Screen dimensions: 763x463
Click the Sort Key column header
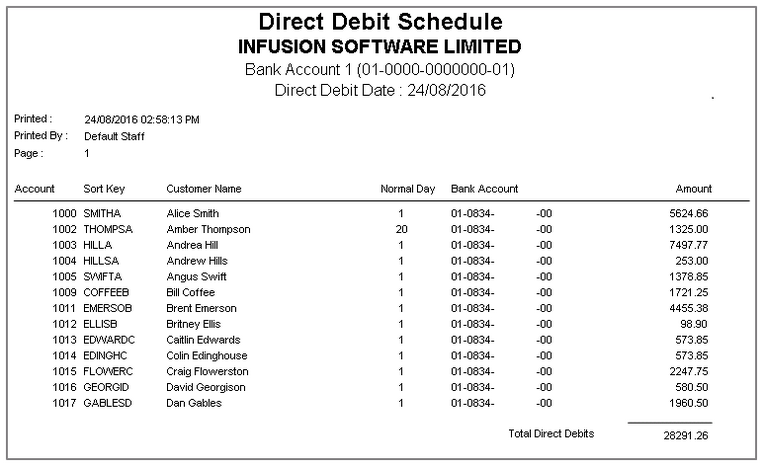coord(104,189)
